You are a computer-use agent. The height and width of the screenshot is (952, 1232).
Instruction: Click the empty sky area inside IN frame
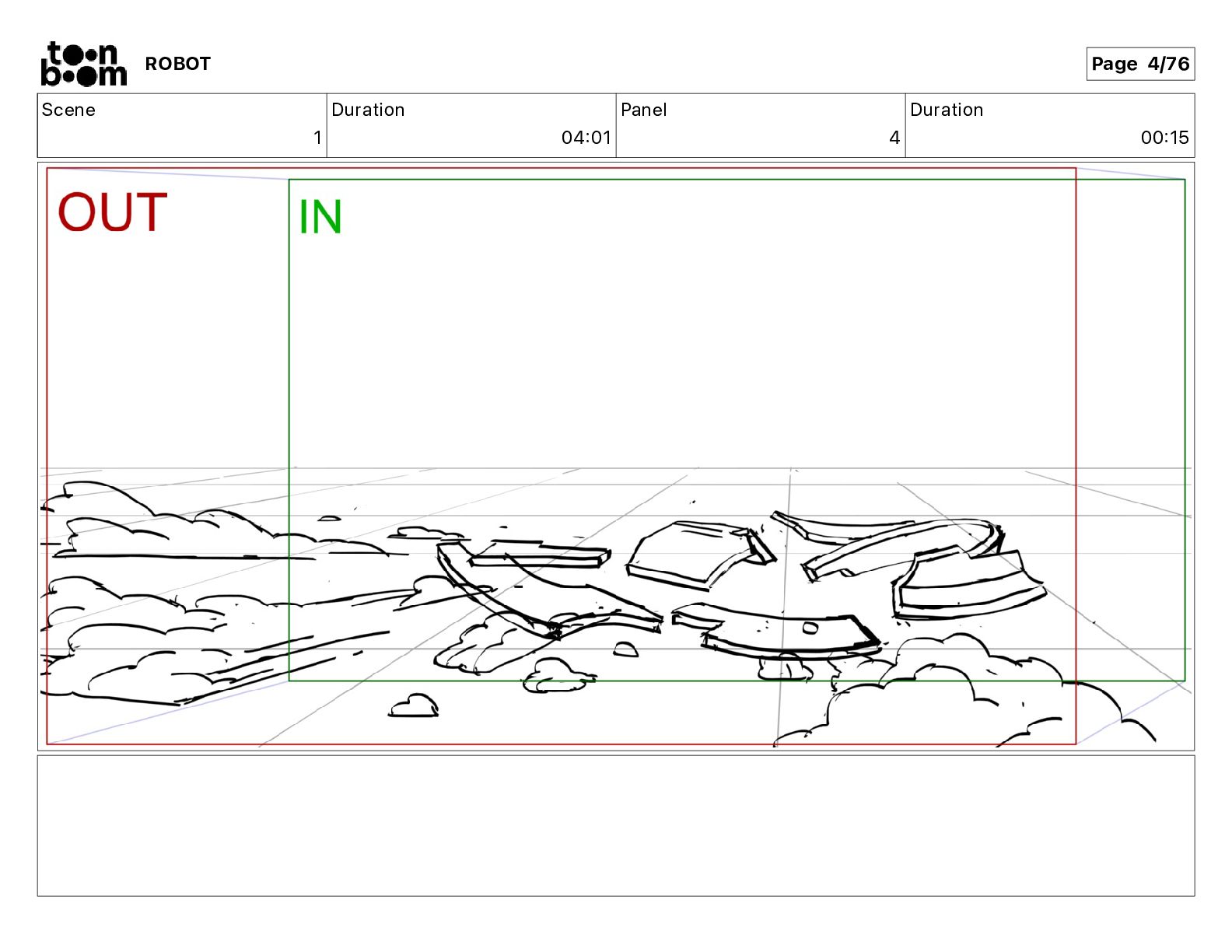700,327
